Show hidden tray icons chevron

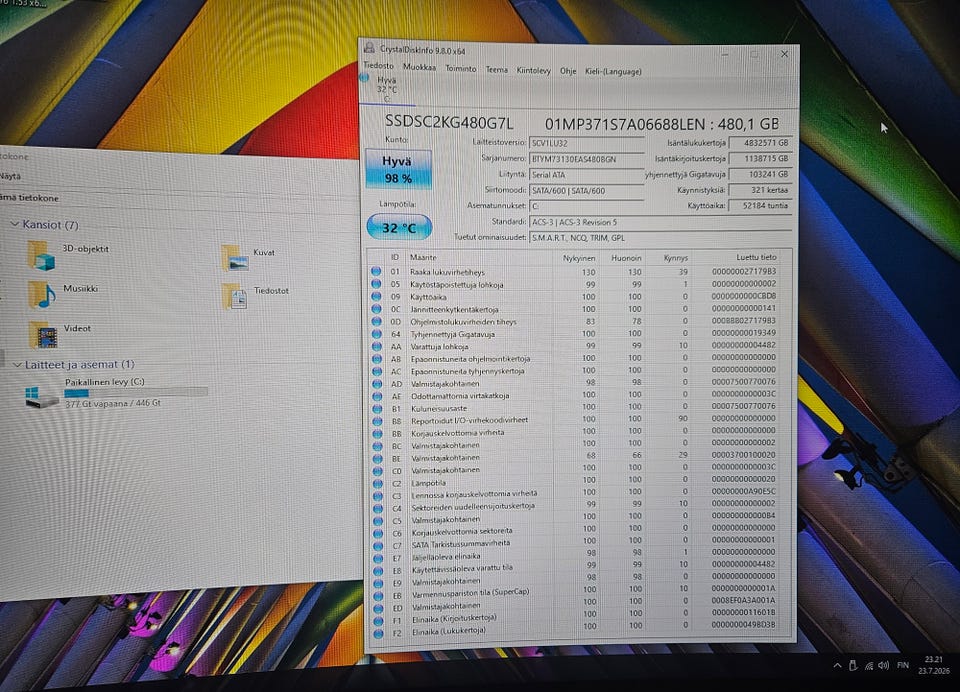click(x=837, y=666)
